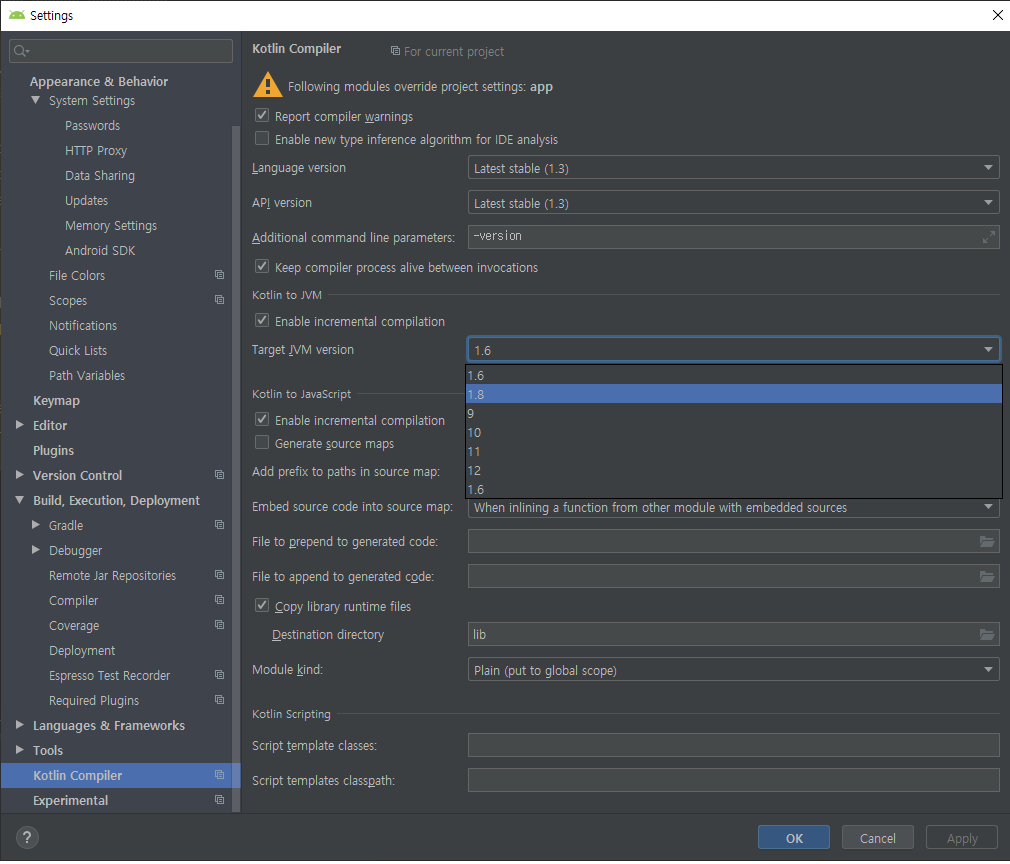Image resolution: width=1010 pixels, height=864 pixels.
Task: Click Script templates classpath field
Action: pos(733,780)
